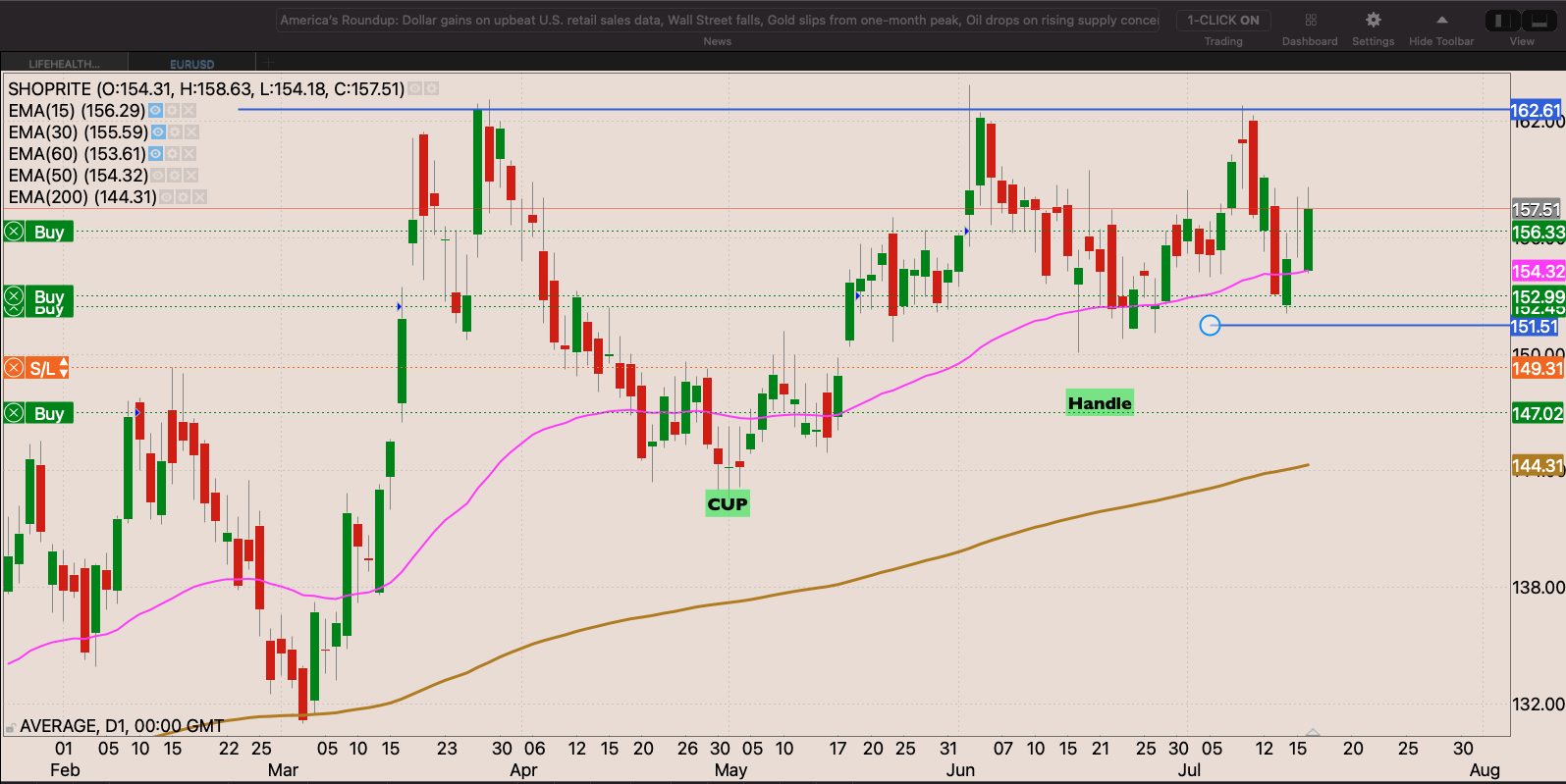Toggle 1-CLICK ON trading switch
Screen dimensions: 1566x784
point(1222,21)
